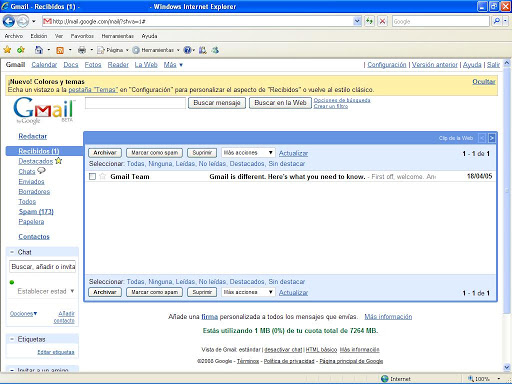Hide the themes notice with Ocultar
Image resolution: width=512 pixels, height=384 pixels.
click(484, 82)
